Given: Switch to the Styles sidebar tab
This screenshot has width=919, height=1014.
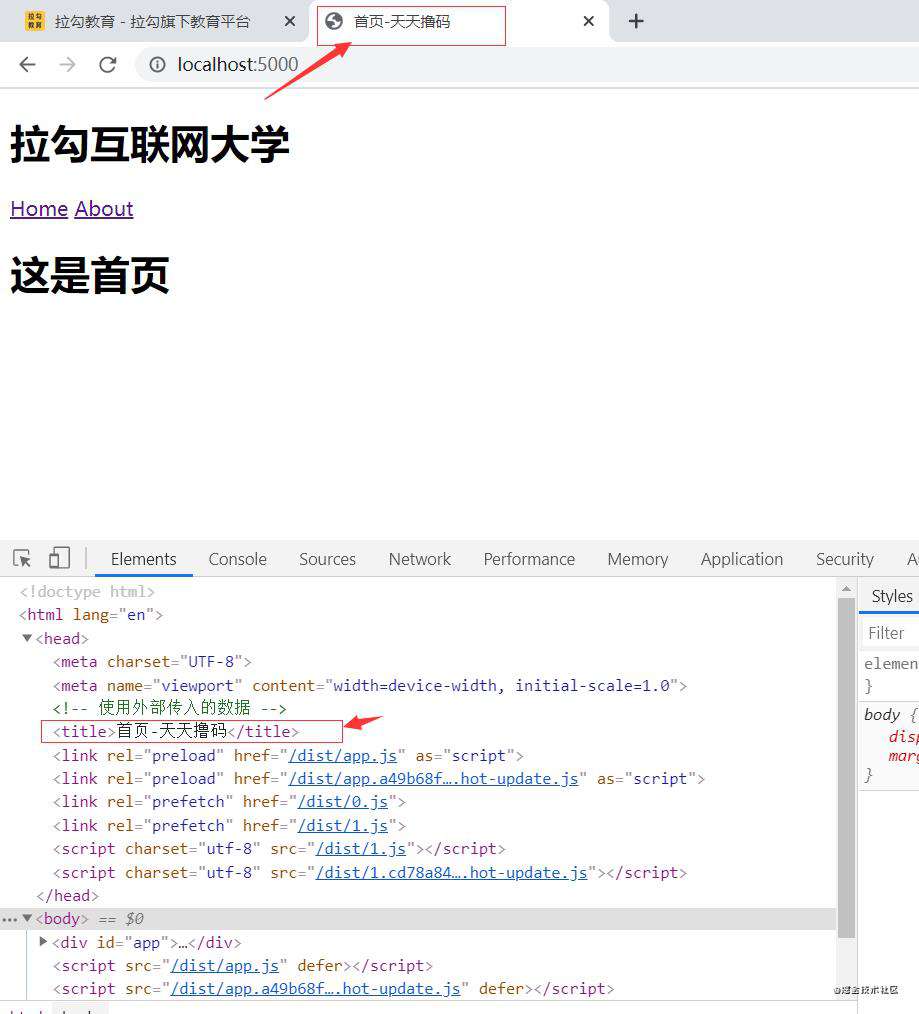Looking at the screenshot, I should point(892,596).
